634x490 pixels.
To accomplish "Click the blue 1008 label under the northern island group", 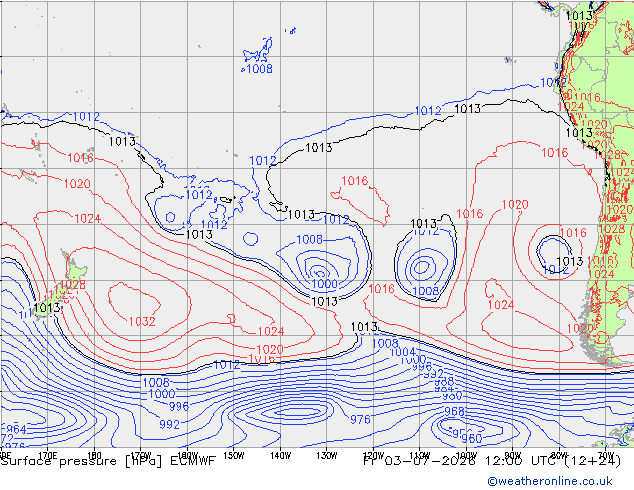I will (x=259, y=69).
